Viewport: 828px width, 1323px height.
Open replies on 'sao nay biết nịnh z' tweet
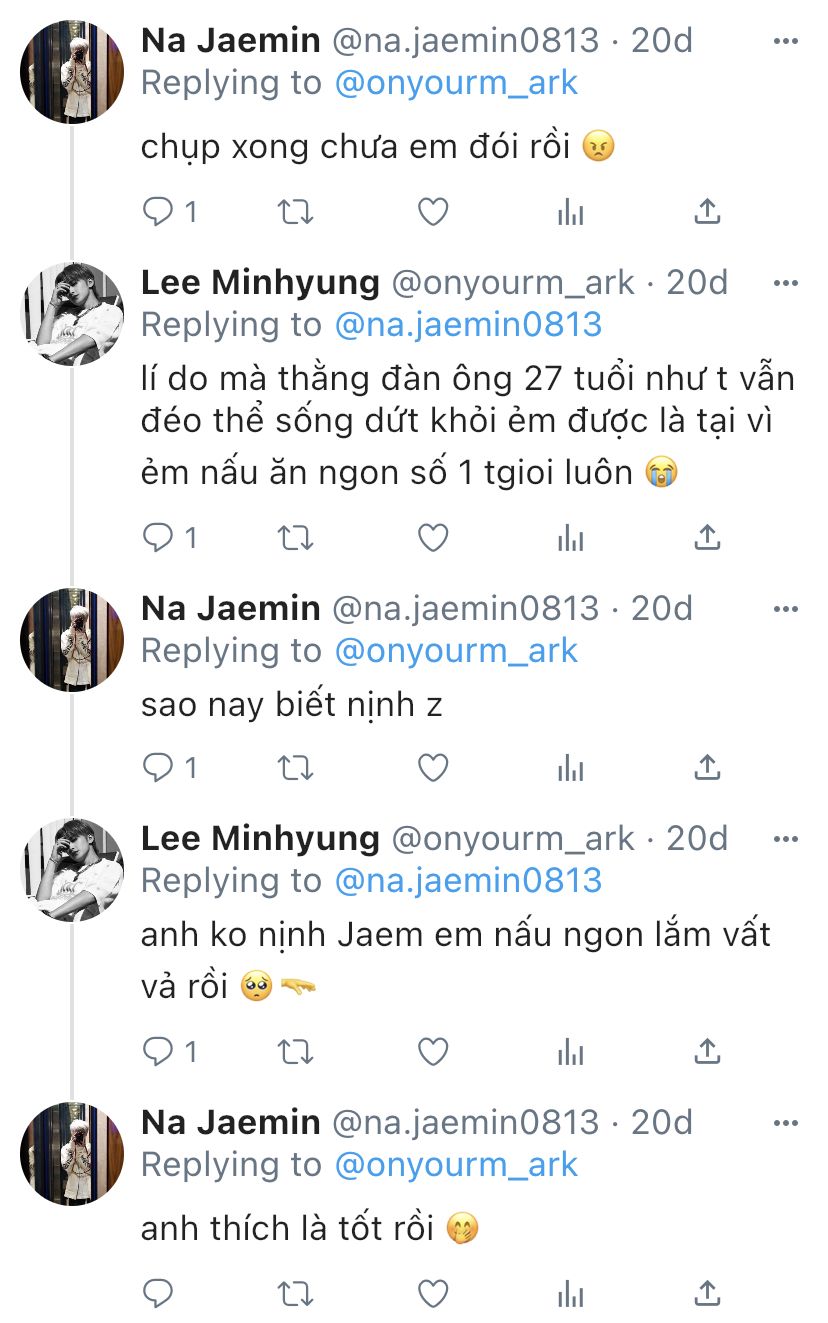tap(170, 767)
